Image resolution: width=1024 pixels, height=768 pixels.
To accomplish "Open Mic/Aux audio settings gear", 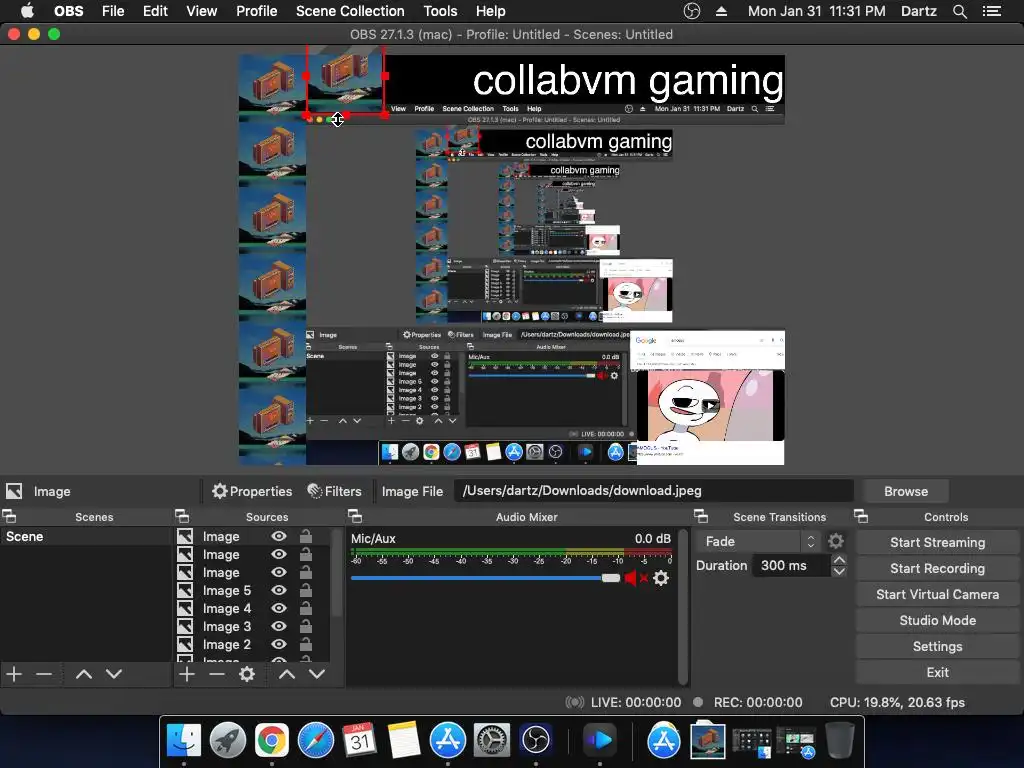I will point(661,578).
